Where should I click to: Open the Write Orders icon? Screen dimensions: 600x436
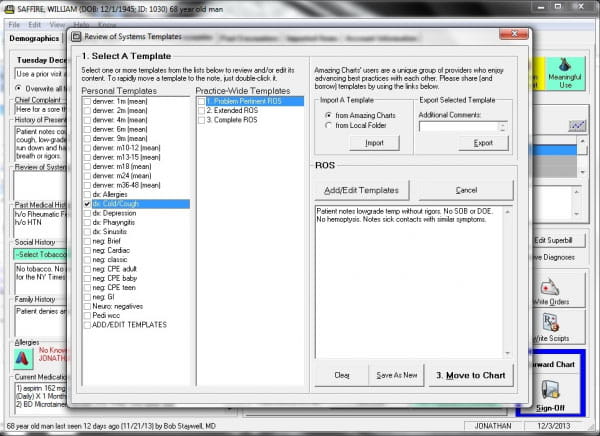(550, 287)
